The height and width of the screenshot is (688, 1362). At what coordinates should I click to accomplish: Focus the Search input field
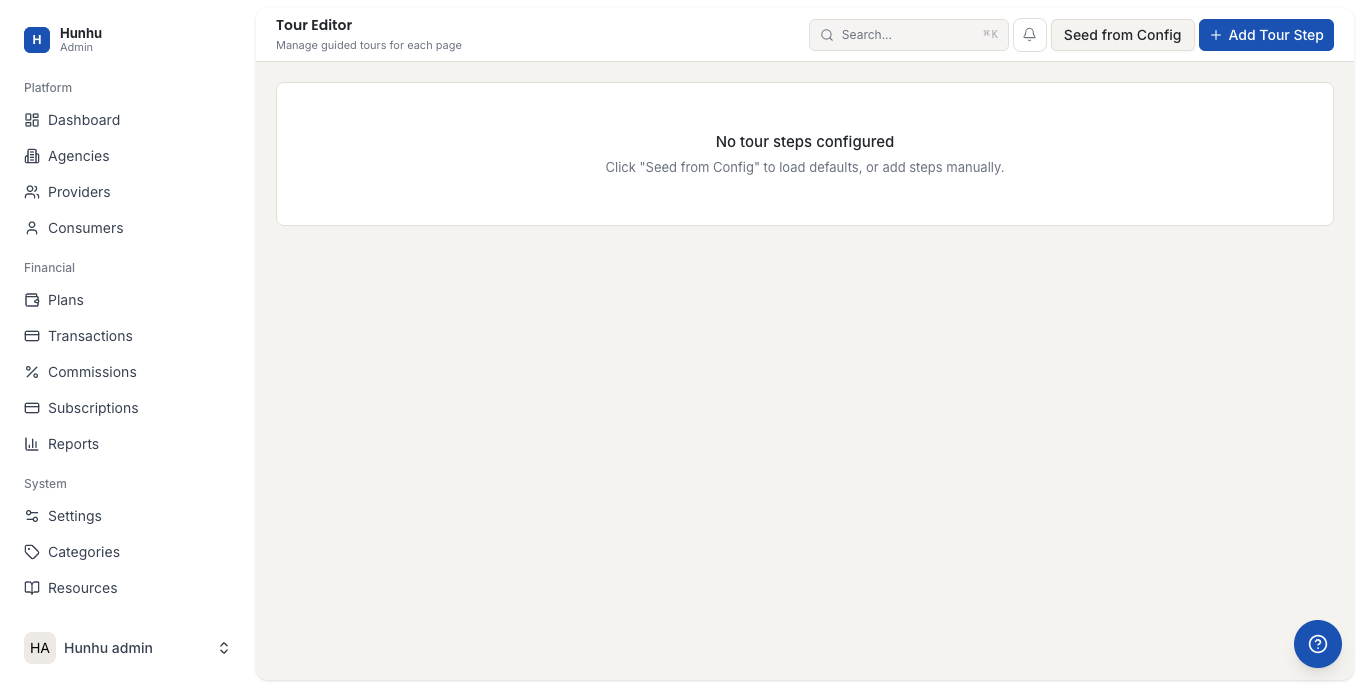pos(908,35)
